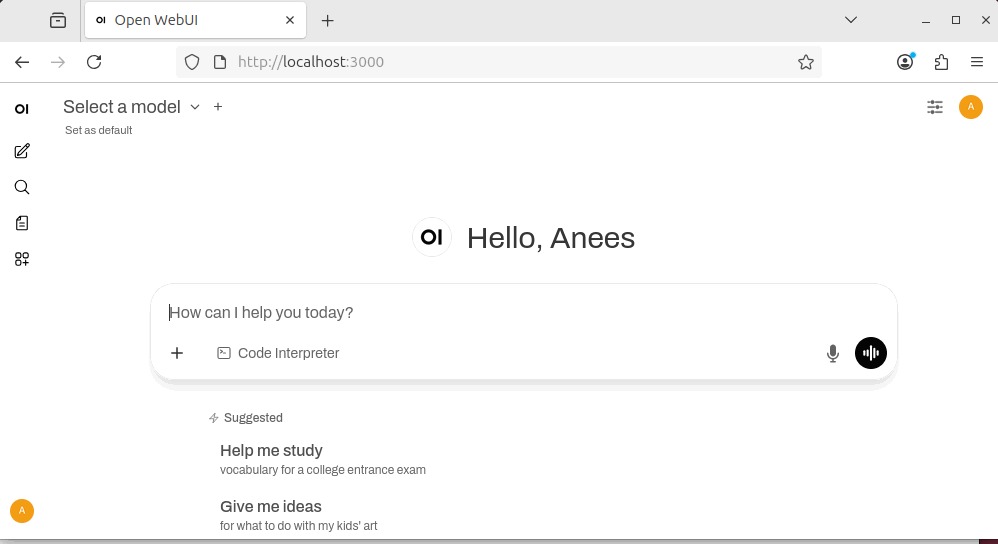Toggle the Code Interpreter option
Image resolution: width=998 pixels, height=544 pixels.
[x=278, y=353]
